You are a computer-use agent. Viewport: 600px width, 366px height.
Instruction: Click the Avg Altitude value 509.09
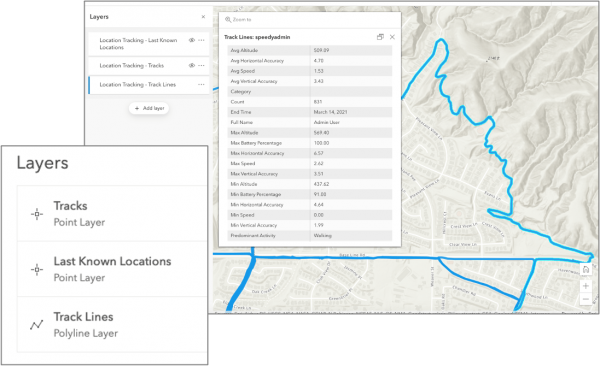321,50
